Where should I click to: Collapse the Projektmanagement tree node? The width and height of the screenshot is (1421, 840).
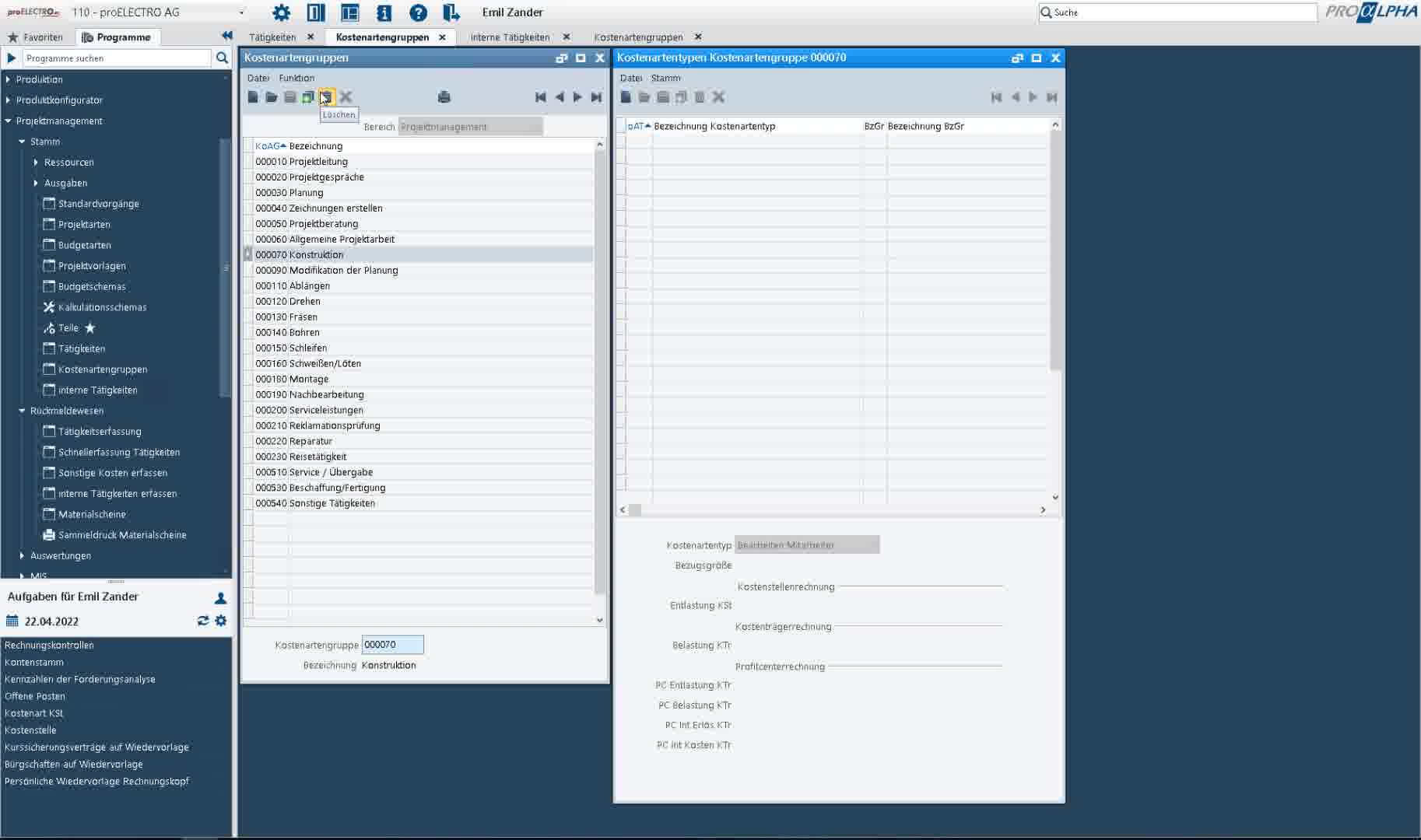[x=9, y=121]
